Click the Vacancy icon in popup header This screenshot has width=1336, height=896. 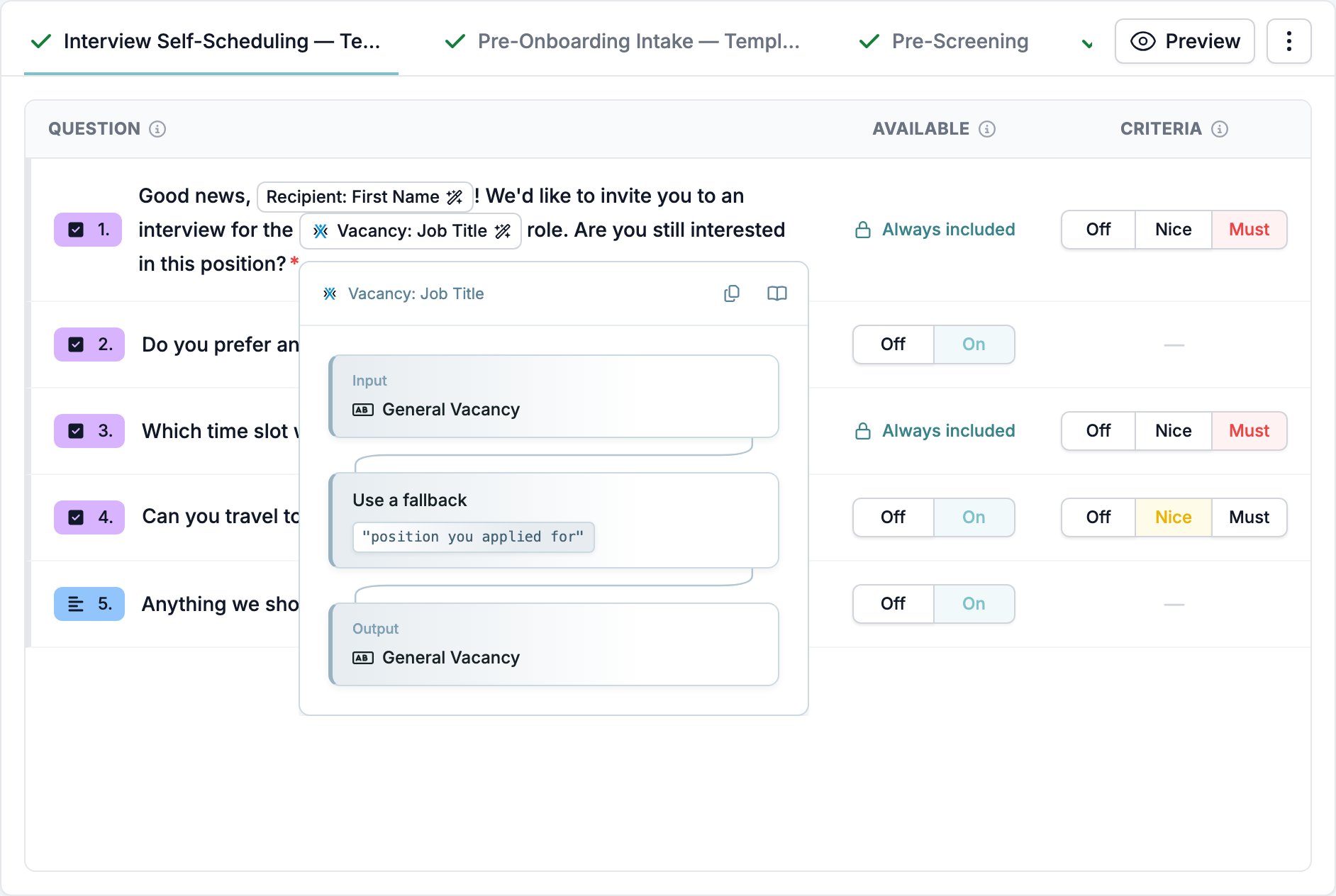point(330,293)
